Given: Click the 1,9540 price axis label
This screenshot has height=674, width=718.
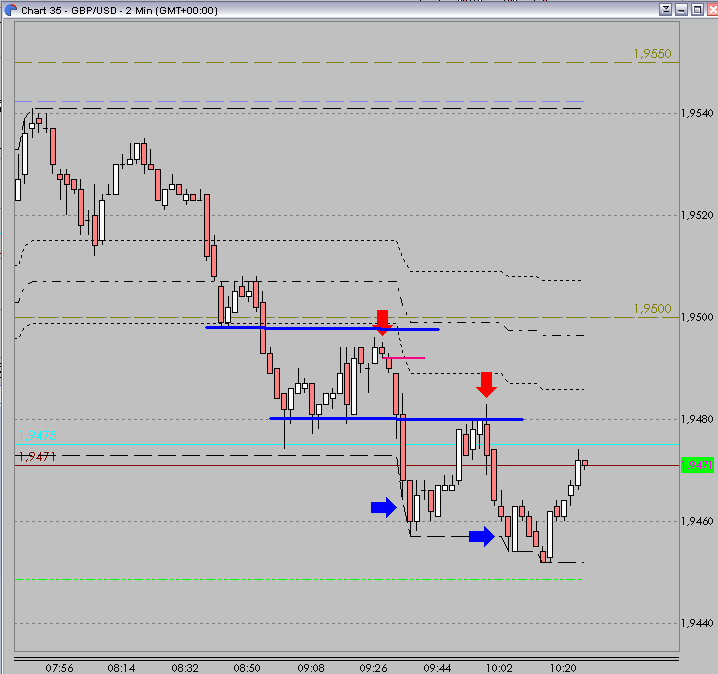Looking at the screenshot, I should pyautogui.click(x=697, y=113).
